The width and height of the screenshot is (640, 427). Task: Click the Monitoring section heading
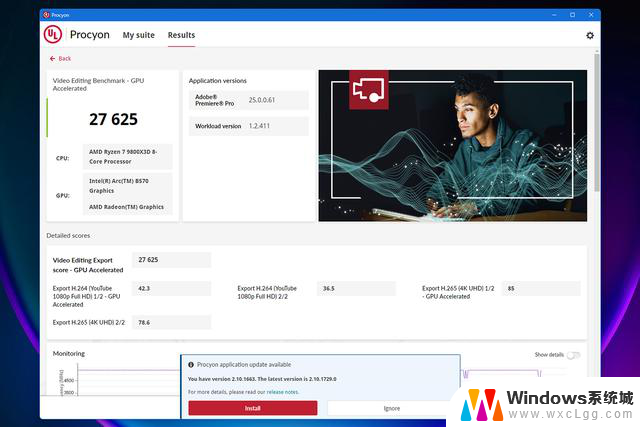point(69,354)
